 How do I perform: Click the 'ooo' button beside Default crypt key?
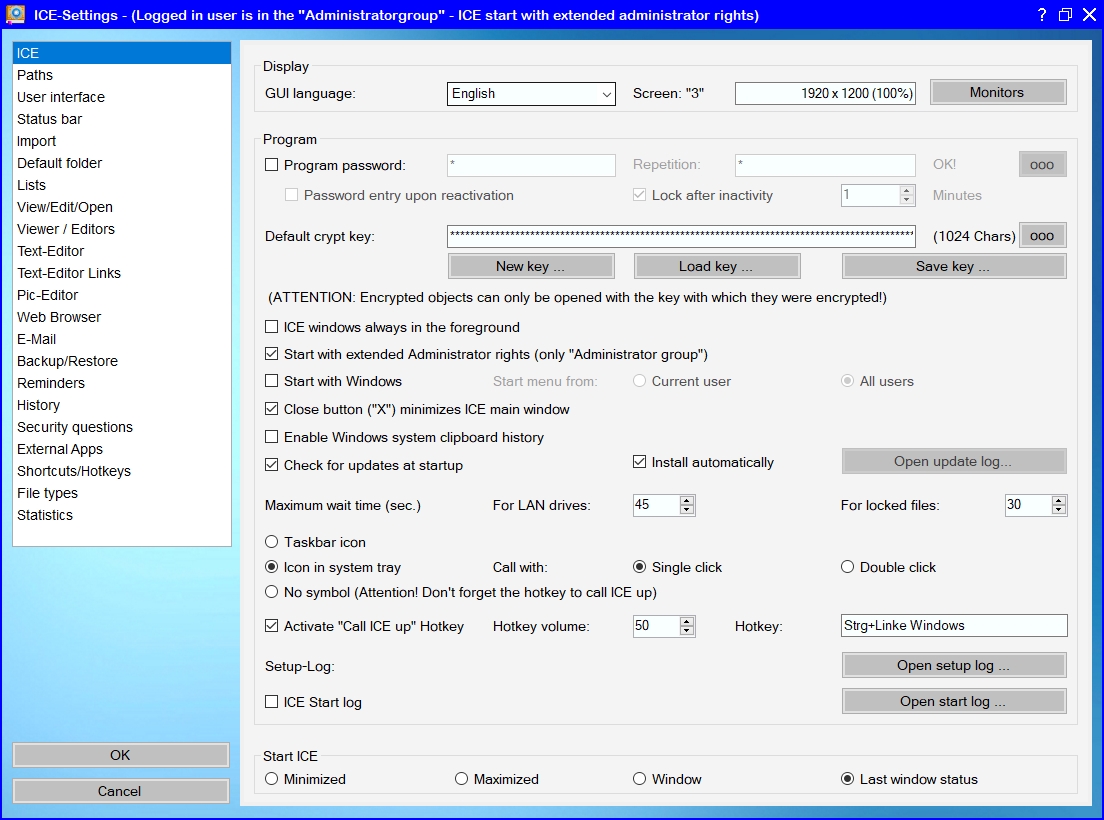(1042, 236)
